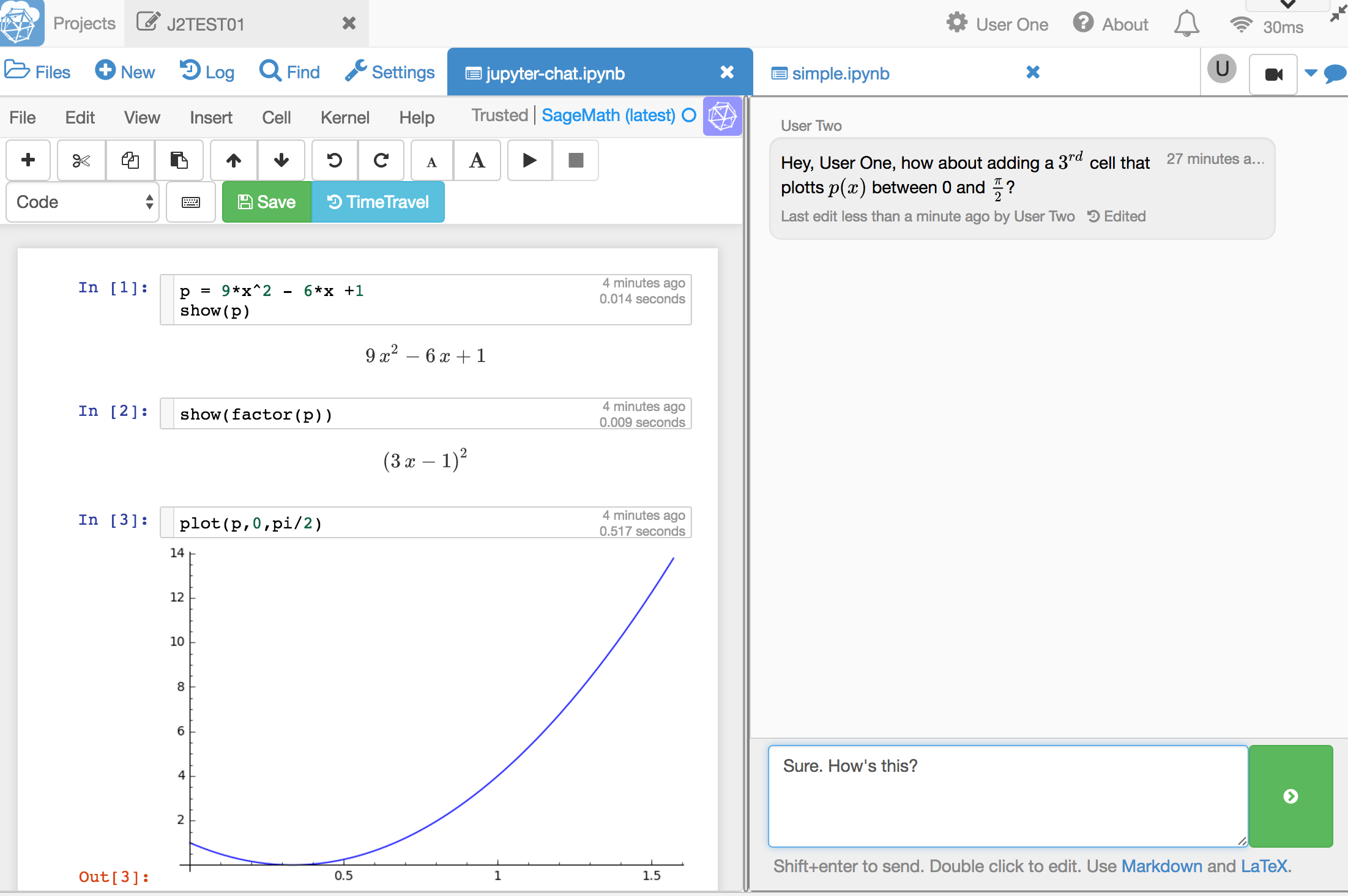Toggle the Trusted notebook indicator
This screenshot has height=896, width=1348.
tap(499, 116)
